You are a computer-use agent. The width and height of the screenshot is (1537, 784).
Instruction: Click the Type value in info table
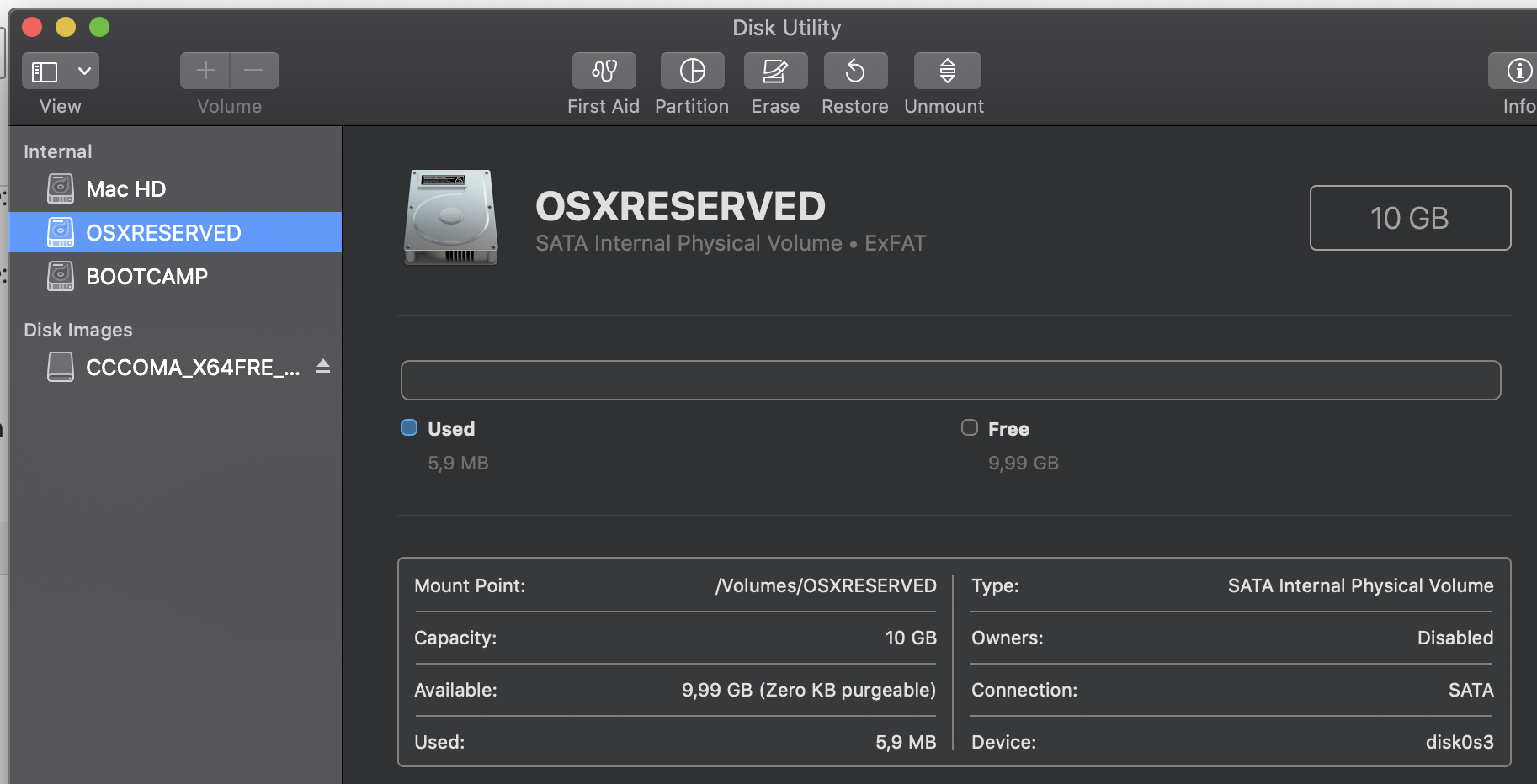tap(1360, 585)
